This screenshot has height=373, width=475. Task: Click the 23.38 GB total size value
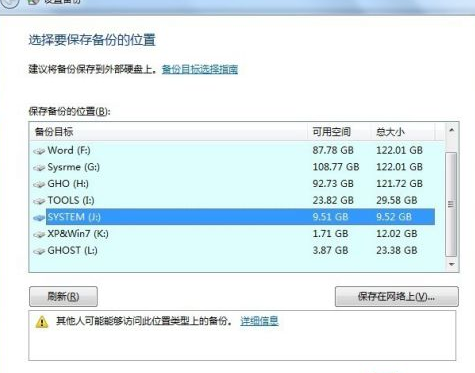coord(397,250)
